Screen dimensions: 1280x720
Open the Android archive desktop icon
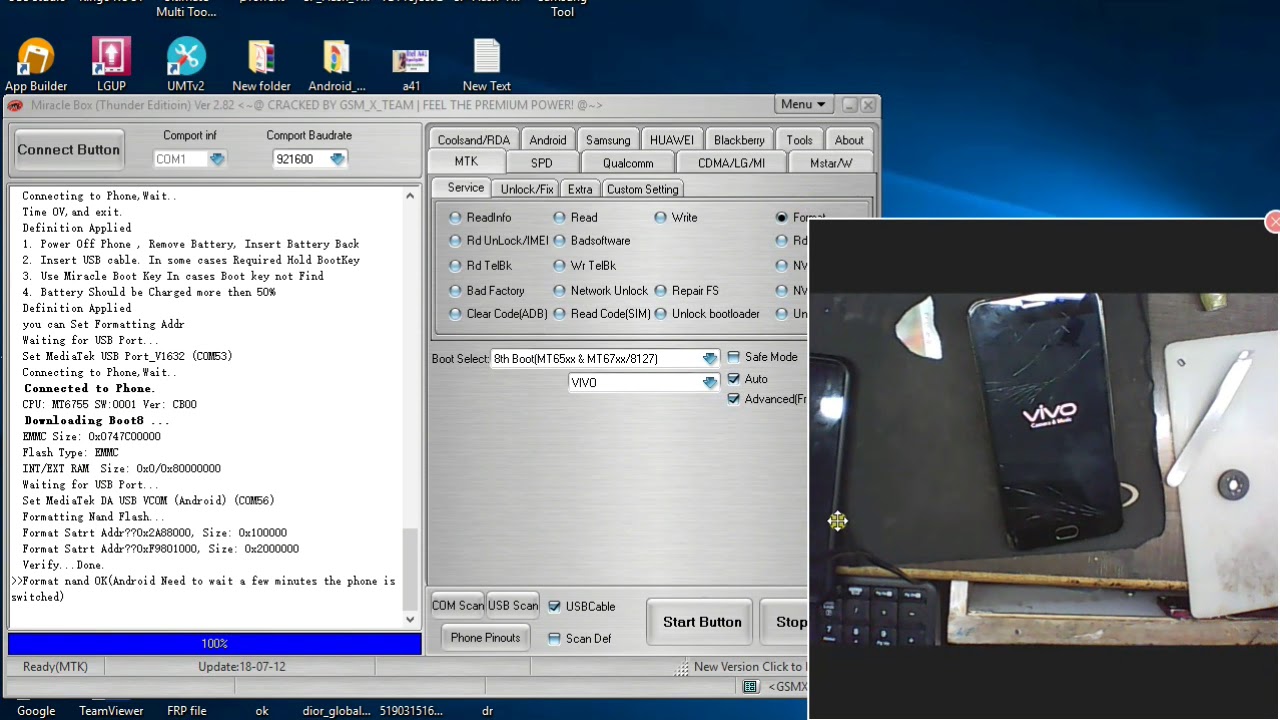[336, 65]
